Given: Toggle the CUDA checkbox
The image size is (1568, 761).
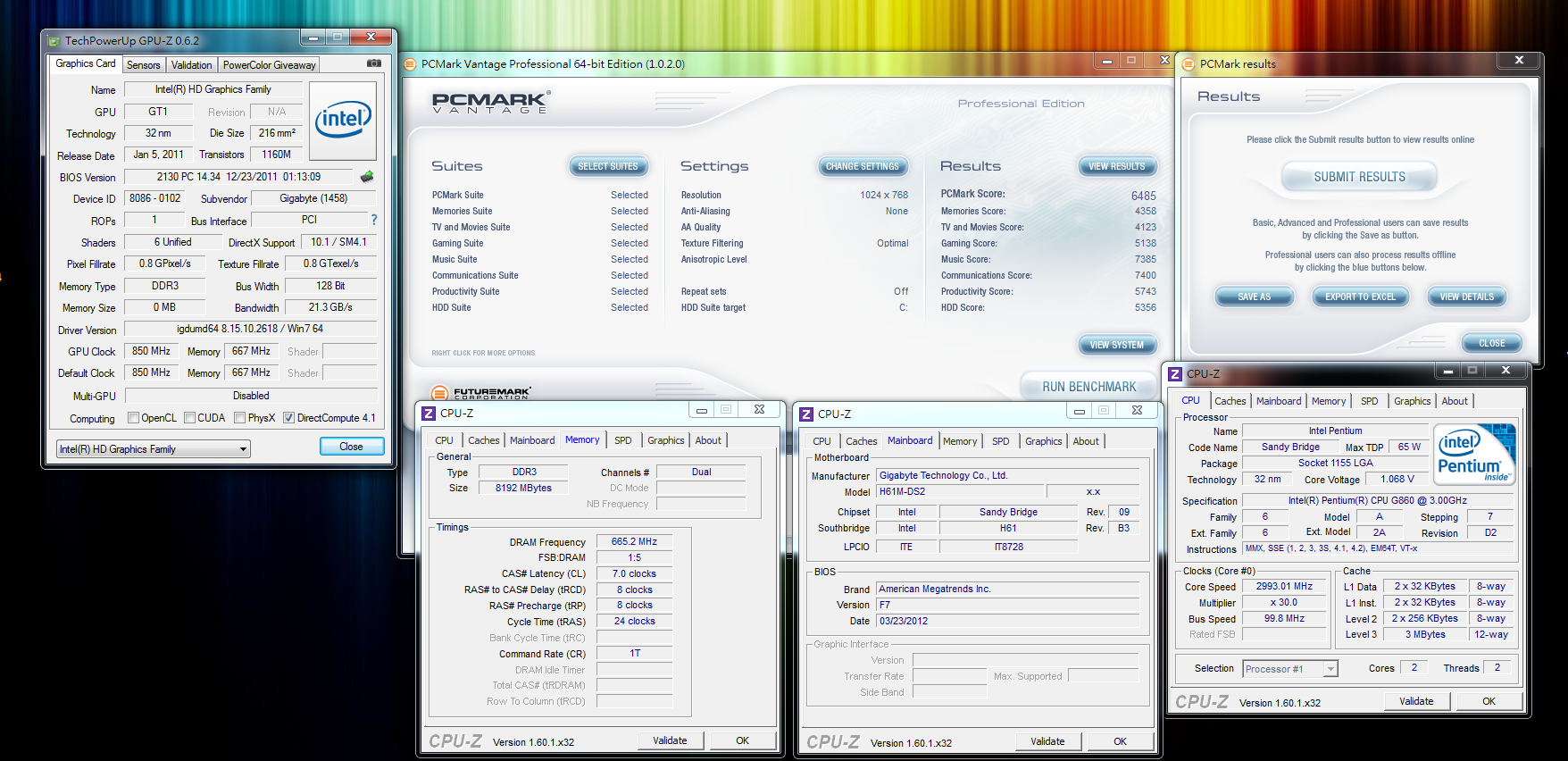Looking at the screenshot, I should pos(189,418).
